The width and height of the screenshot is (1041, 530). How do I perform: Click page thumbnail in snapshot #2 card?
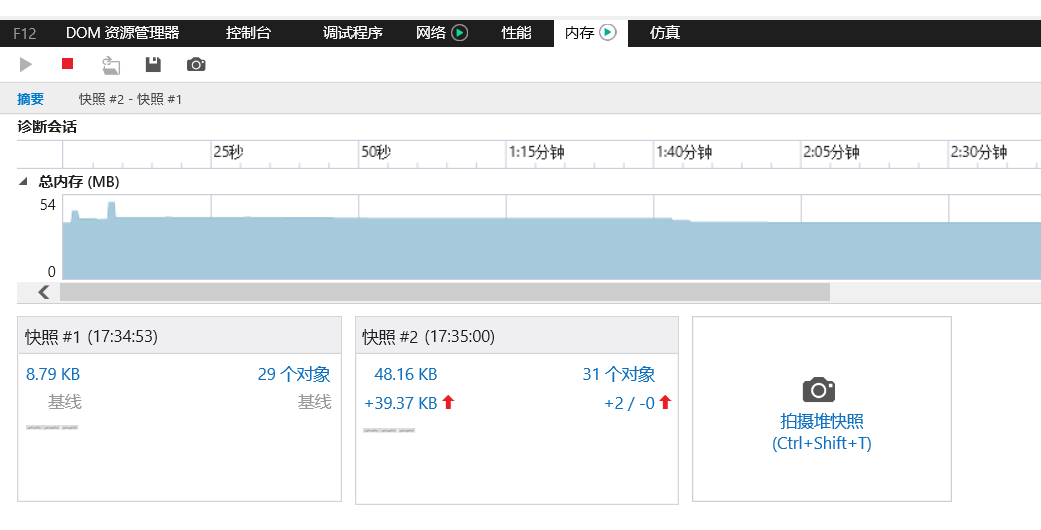pyautogui.click(x=389, y=430)
